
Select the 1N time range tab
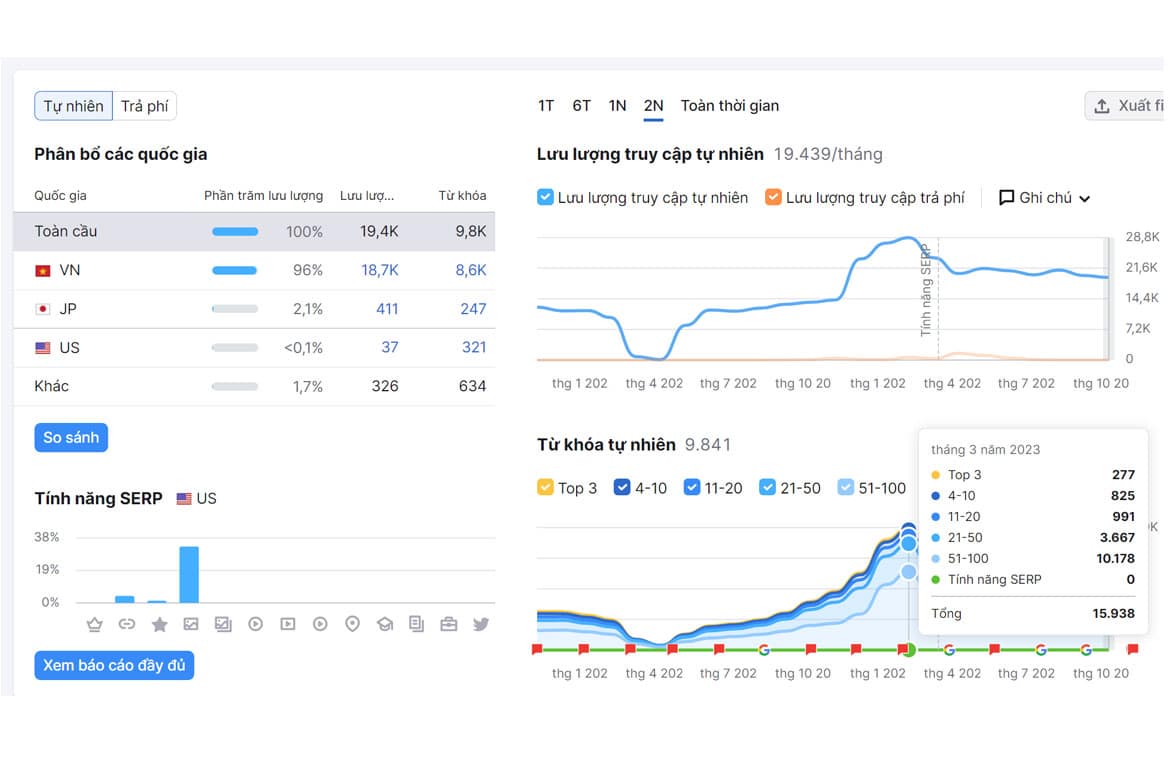(617, 106)
